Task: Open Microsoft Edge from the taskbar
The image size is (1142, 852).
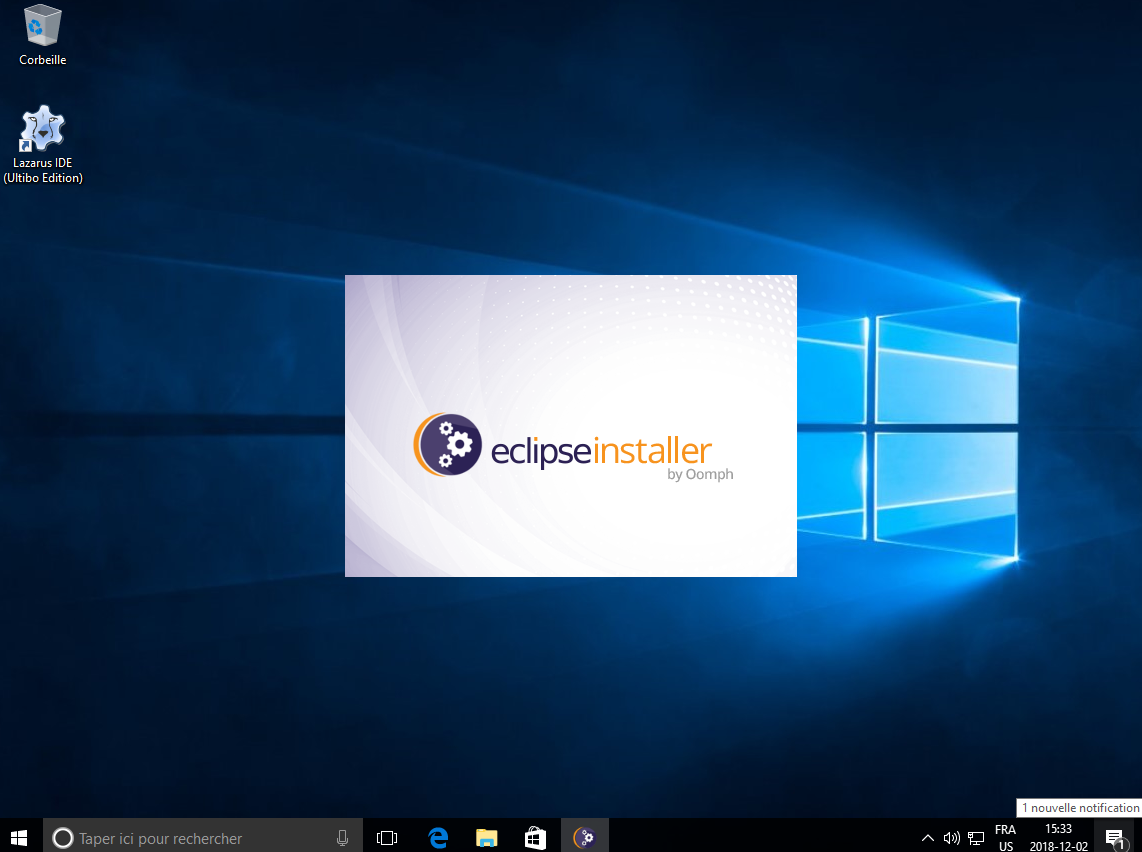Action: 438,837
